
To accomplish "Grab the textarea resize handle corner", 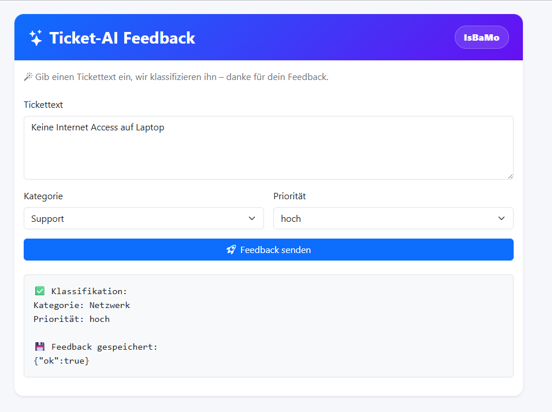I will pos(510,176).
